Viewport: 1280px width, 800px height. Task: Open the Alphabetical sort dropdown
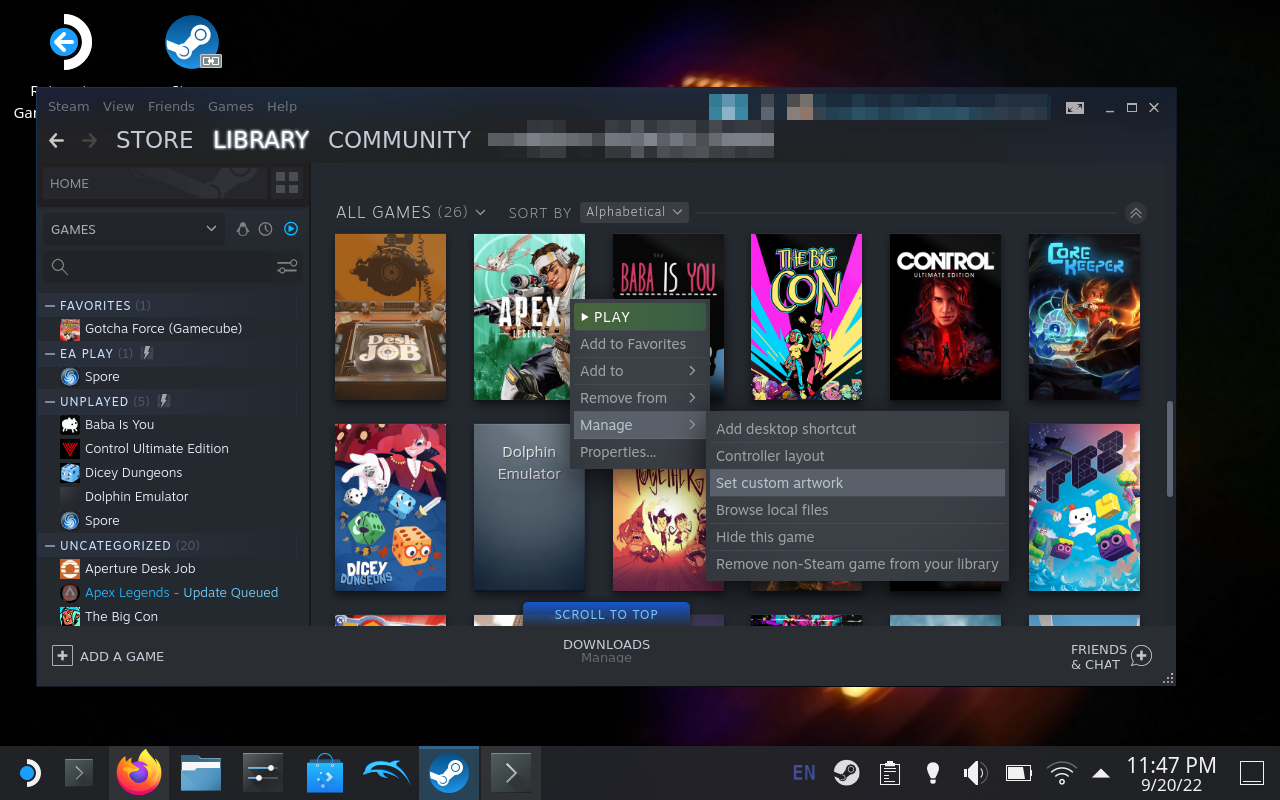point(634,211)
